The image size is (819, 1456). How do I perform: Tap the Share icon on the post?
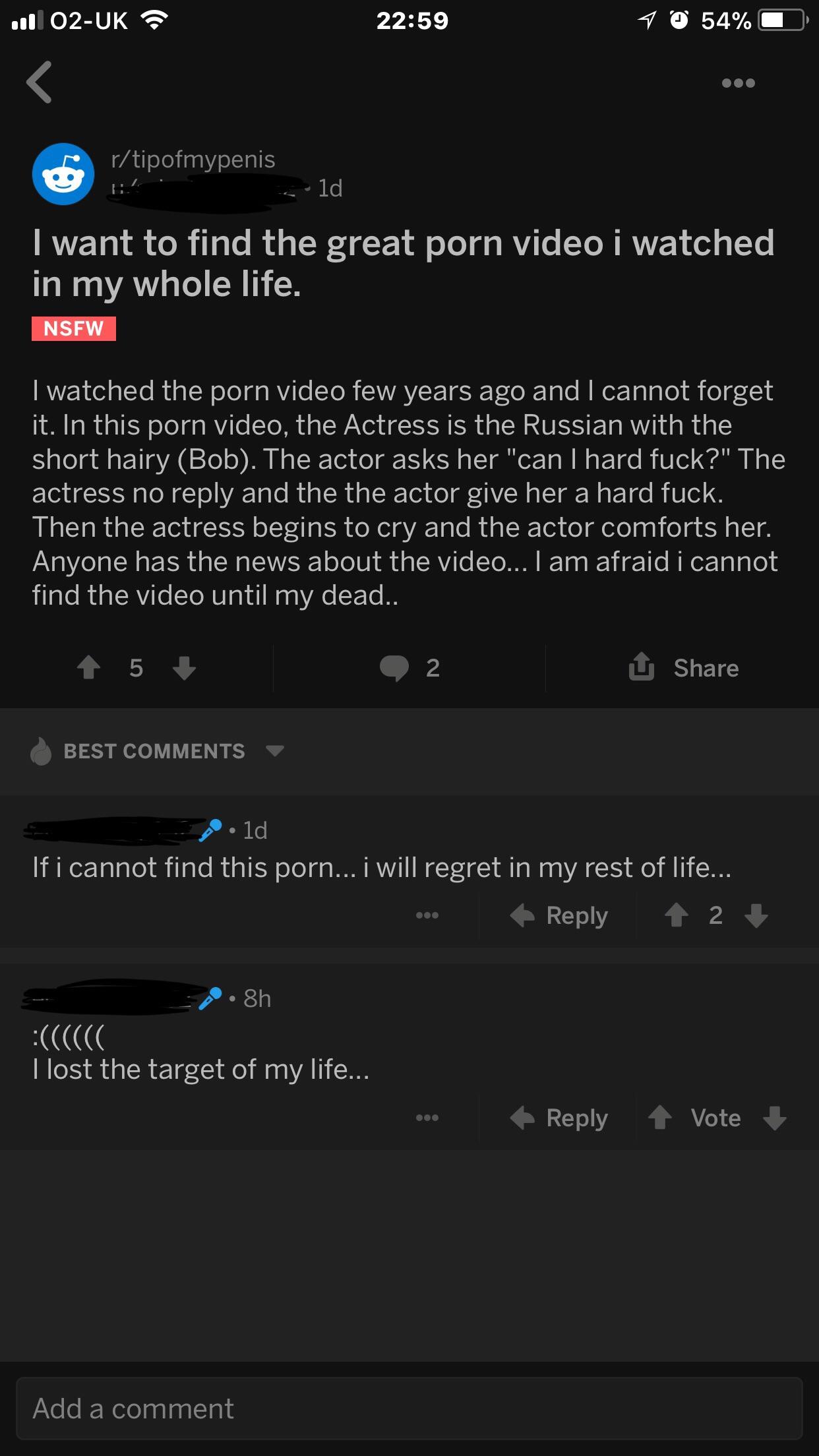[x=641, y=666]
